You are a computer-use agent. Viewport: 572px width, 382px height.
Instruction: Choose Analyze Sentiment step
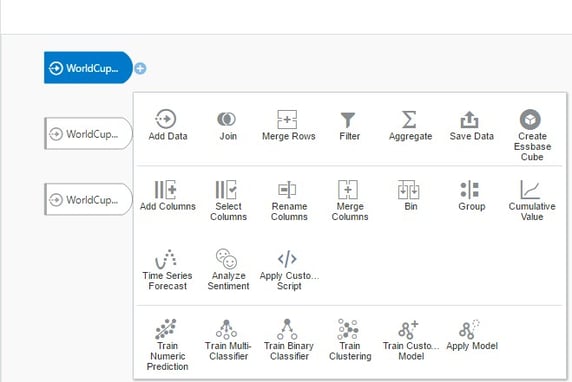[228, 270]
